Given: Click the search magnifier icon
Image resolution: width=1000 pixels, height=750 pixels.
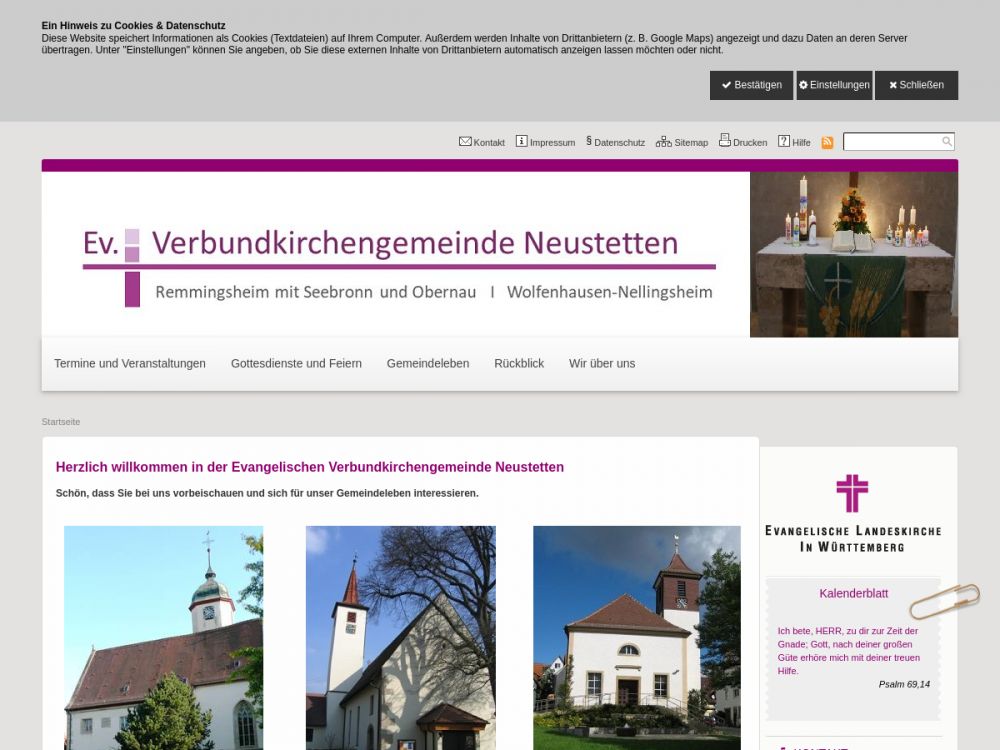Looking at the screenshot, I should [947, 142].
